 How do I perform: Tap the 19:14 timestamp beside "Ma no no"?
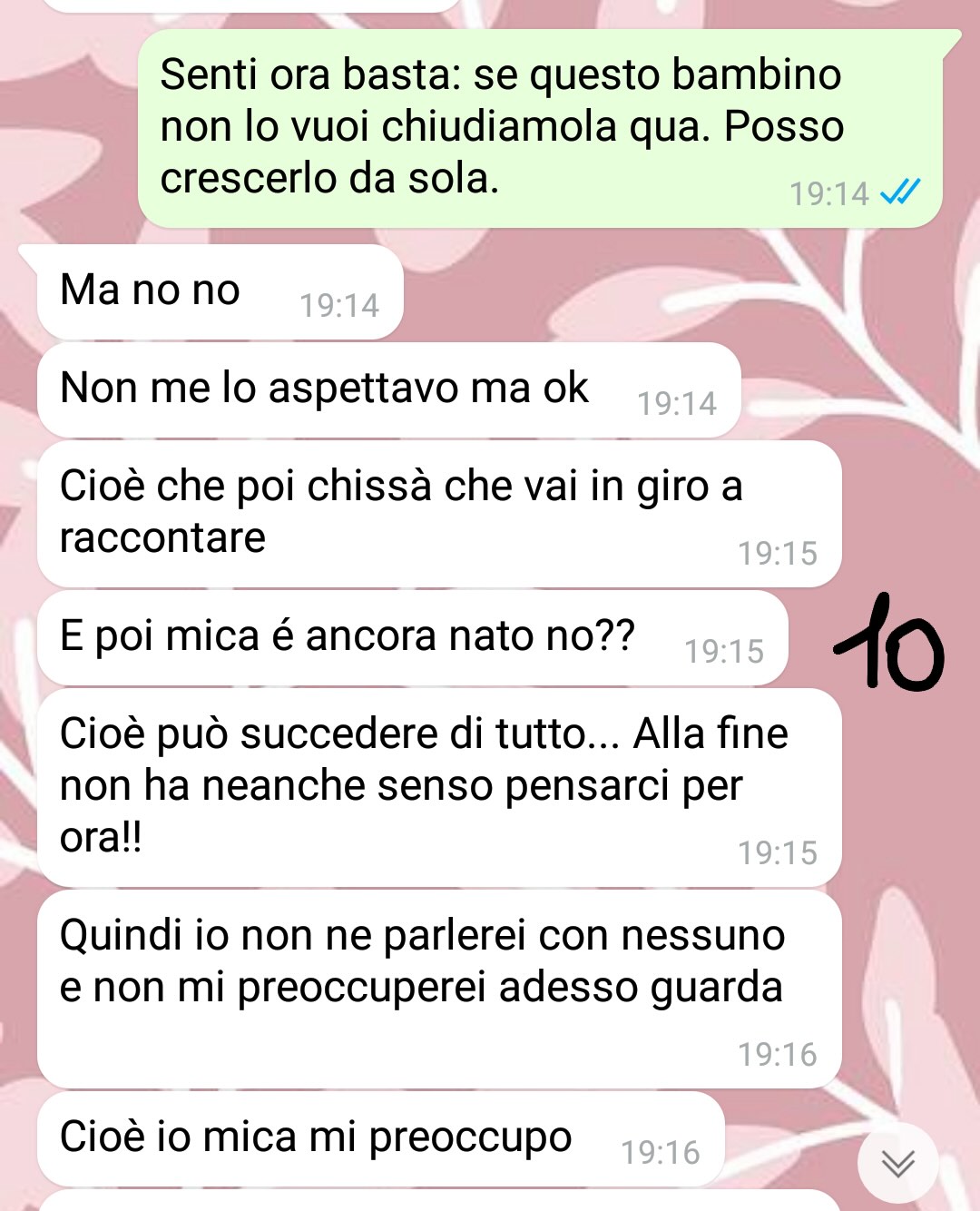click(339, 306)
